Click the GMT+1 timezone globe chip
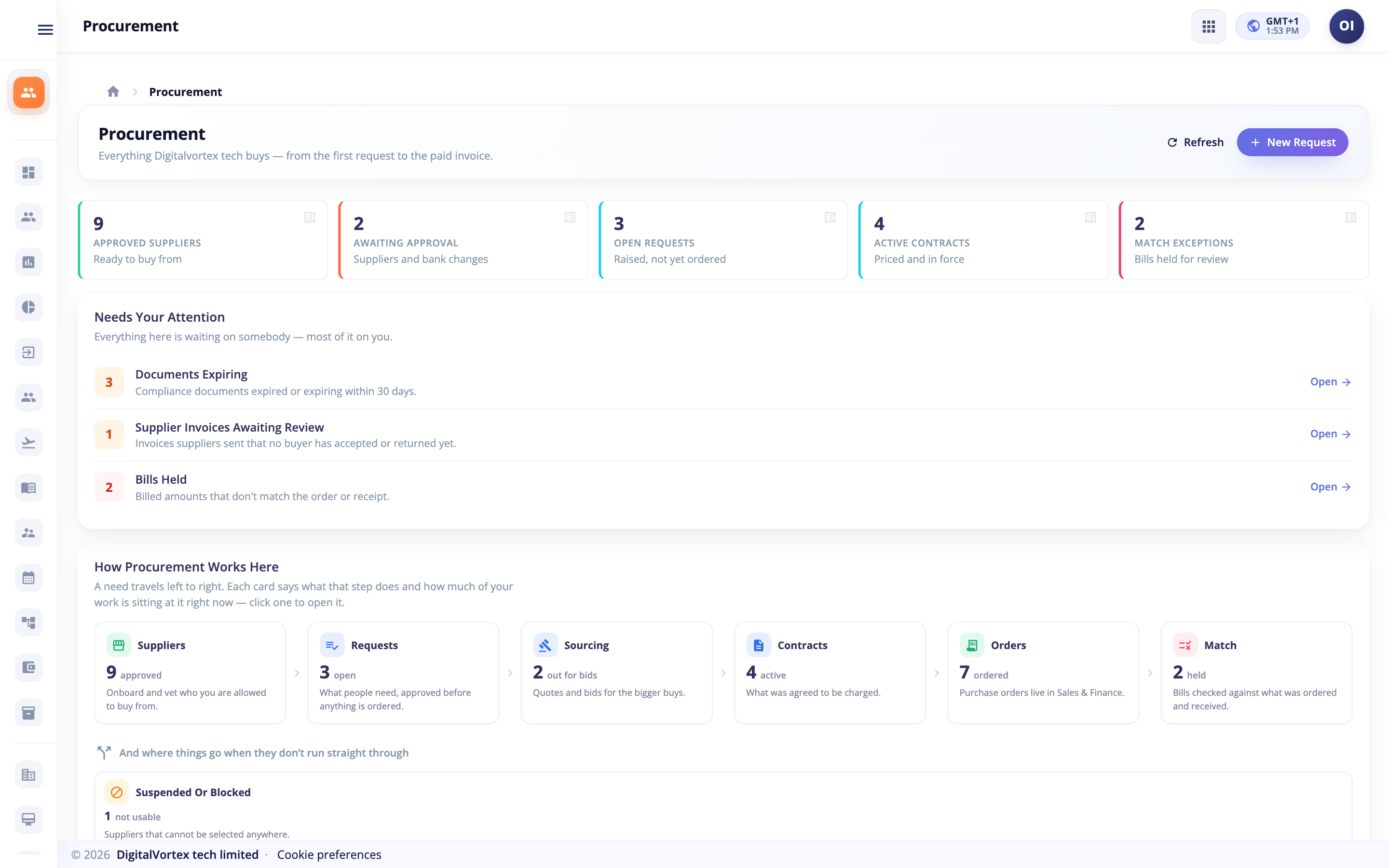This screenshot has height=868, width=1389. [1272, 27]
